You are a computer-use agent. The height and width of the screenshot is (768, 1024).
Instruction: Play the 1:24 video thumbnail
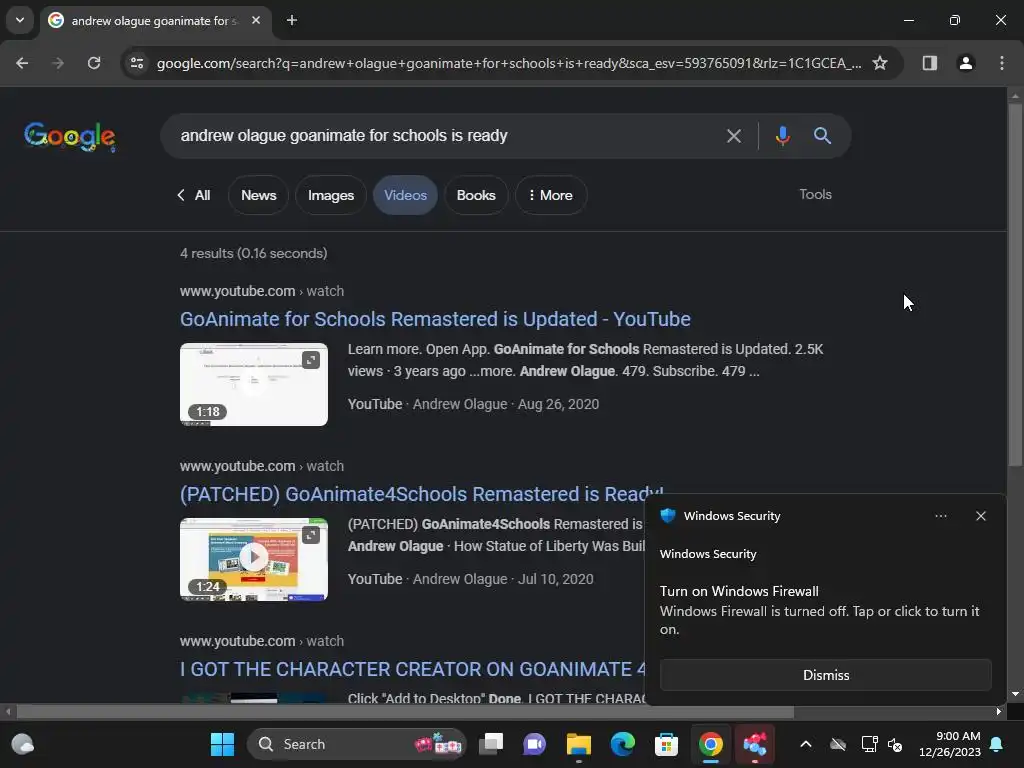253,559
